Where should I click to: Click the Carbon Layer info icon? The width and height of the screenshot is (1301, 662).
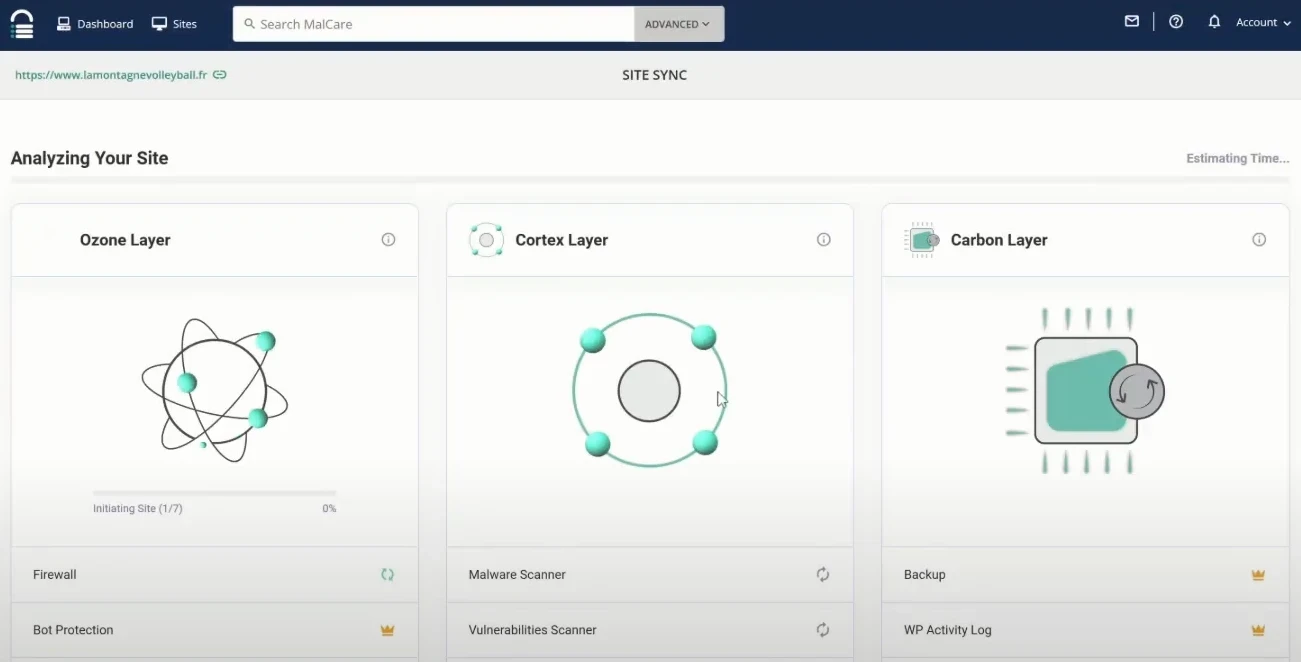tap(1258, 239)
